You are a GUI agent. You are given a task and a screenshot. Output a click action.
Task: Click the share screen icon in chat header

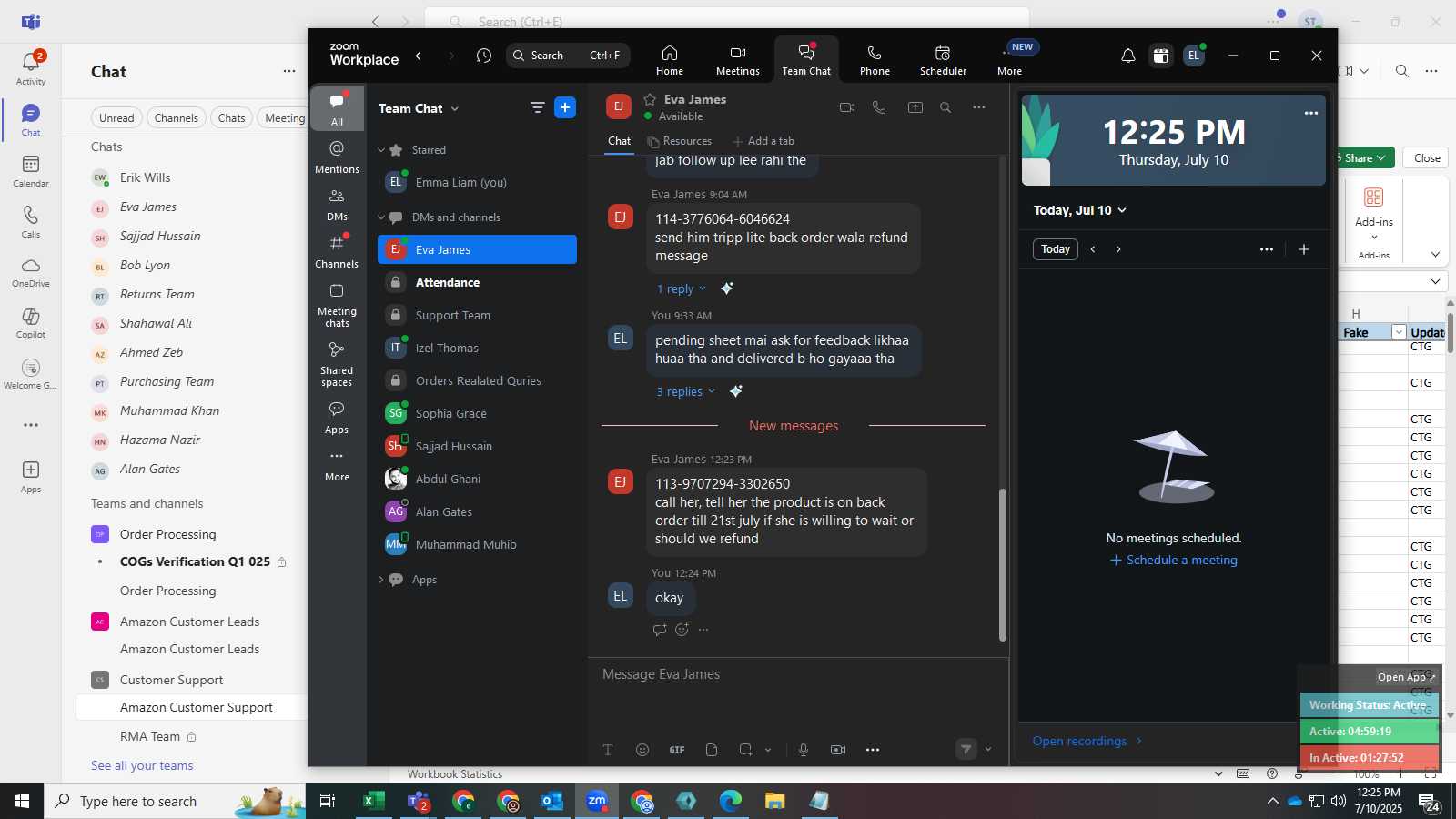tap(915, 107)
